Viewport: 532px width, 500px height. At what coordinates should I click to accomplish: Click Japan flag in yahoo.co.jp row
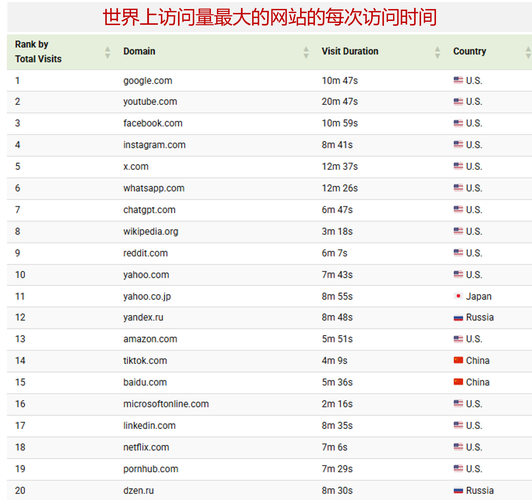click(x=458, y=296)
